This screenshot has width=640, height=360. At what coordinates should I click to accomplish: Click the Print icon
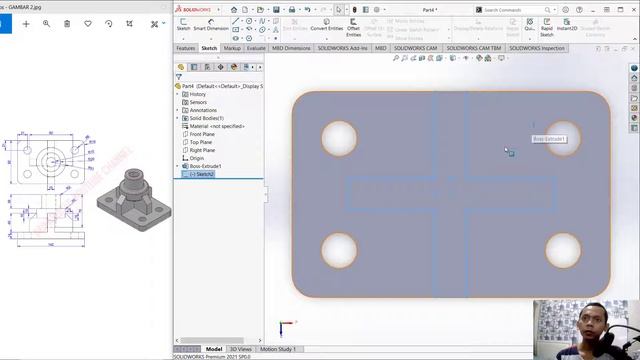click(292, 9)
